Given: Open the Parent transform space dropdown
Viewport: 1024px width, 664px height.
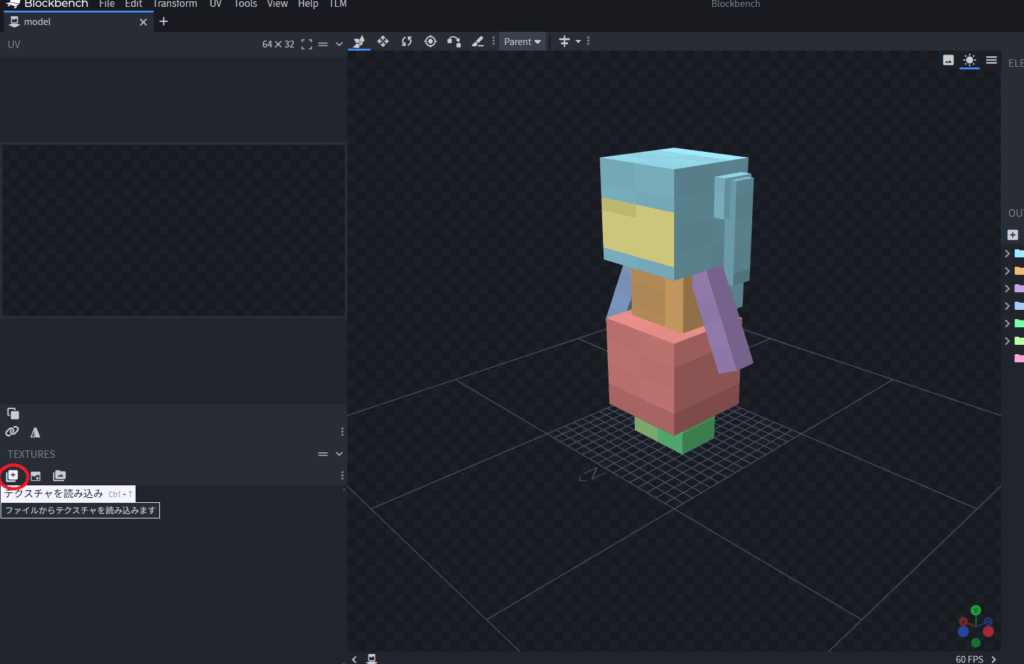Looking at the screenshot, I should 522,42.
